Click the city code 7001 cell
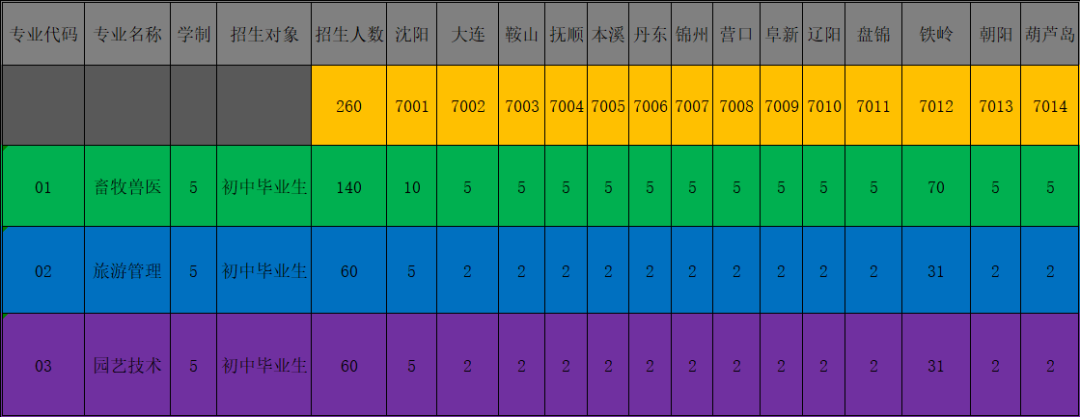The height and width of the screenshot is (417, 1080). click(x=412, y=106)
